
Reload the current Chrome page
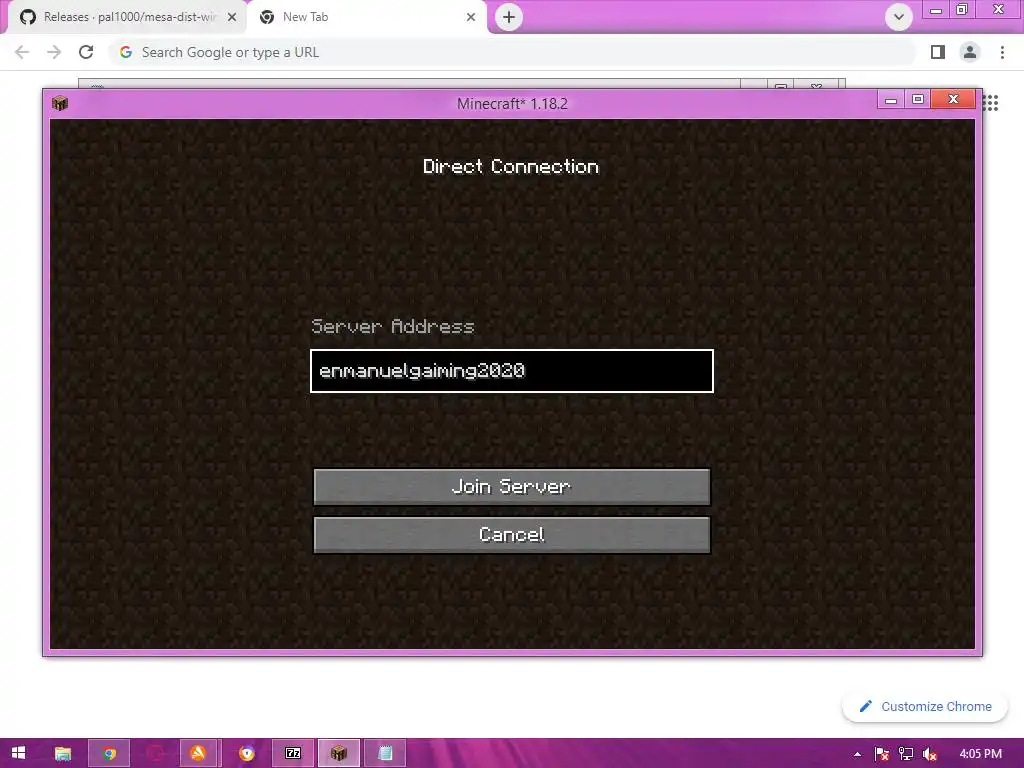click(x=86, y=52)
